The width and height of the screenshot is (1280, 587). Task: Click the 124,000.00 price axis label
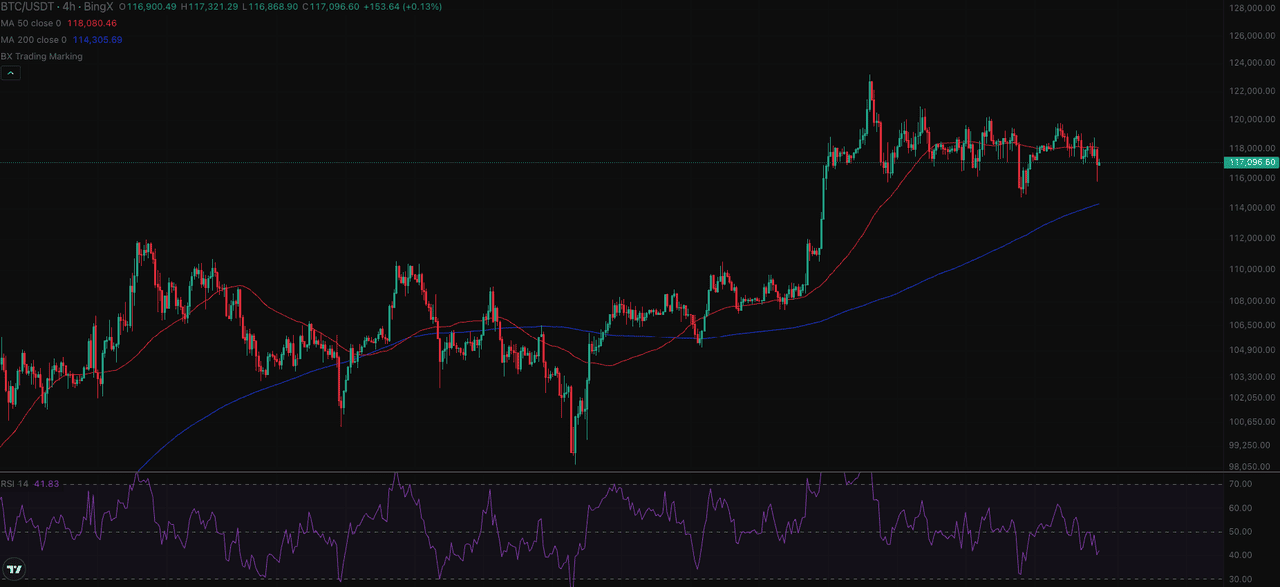[x=1252, y=64]
